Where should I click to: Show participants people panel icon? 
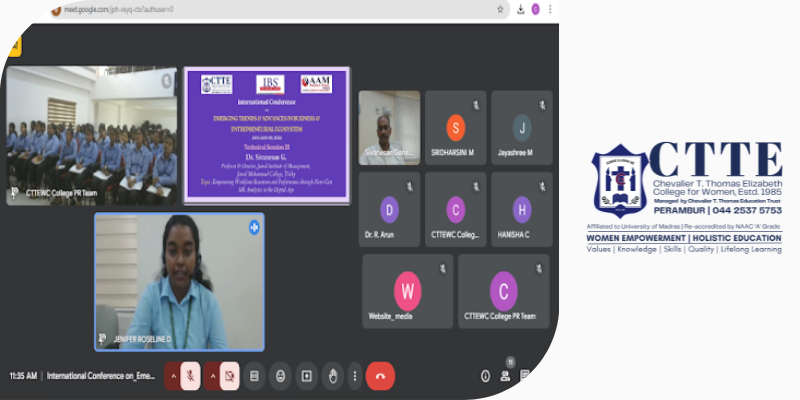pos(505,376)
